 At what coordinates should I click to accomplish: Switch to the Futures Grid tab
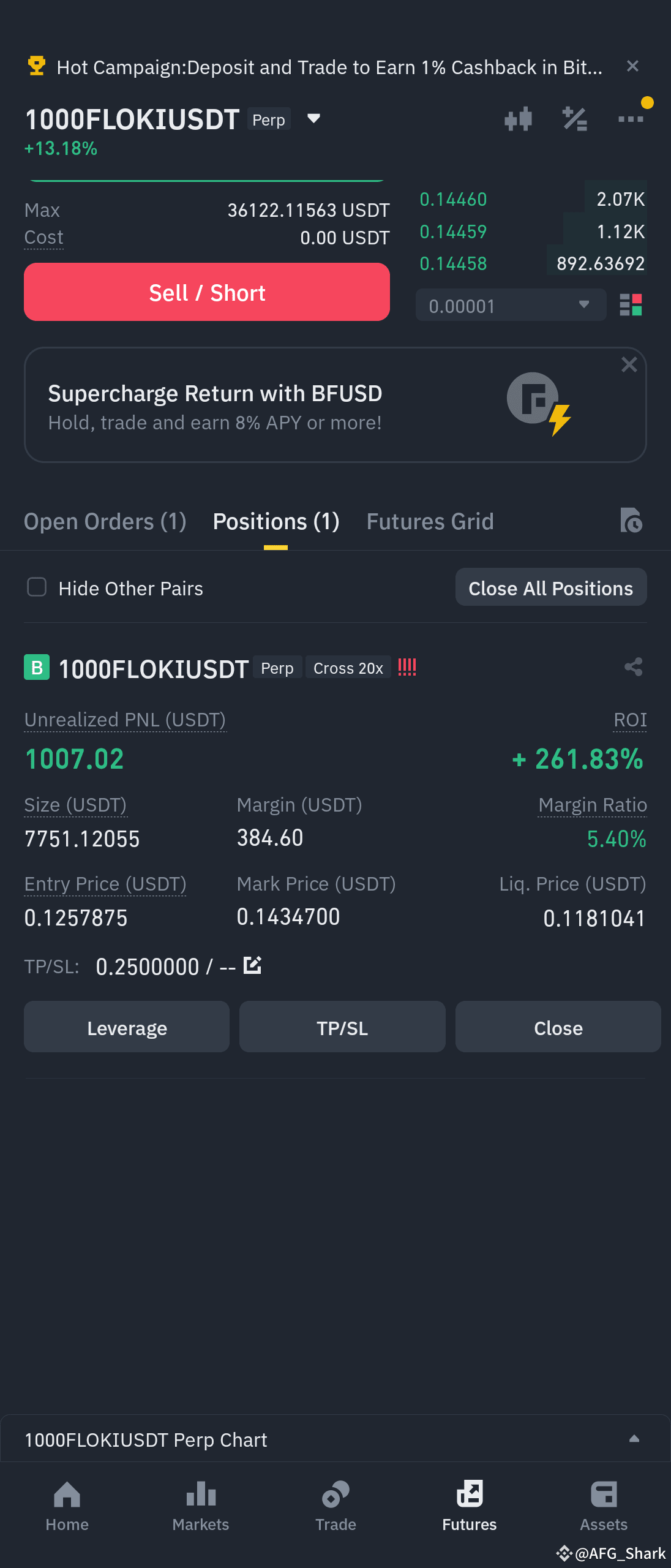430,522
